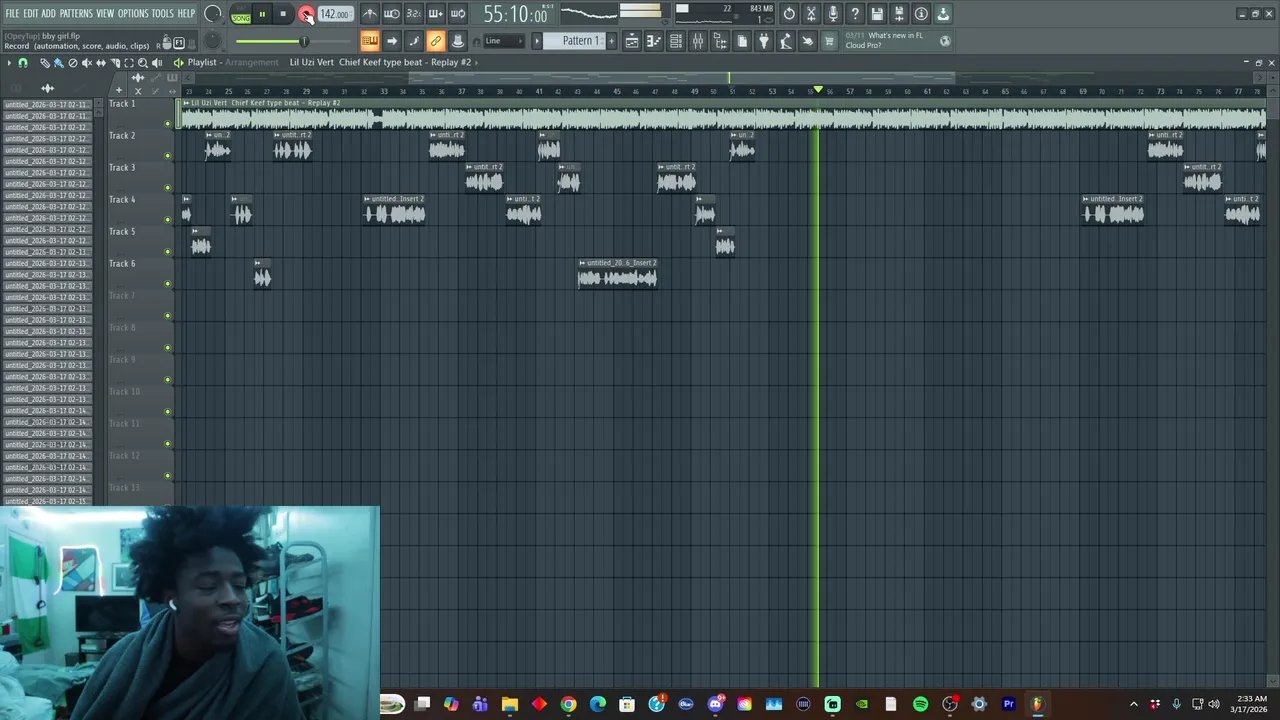Open Spotify from the taskbar

pos(920,704)
